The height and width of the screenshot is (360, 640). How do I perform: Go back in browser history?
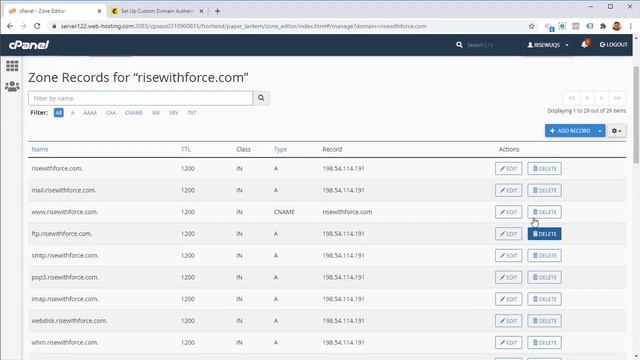[10, 26]
